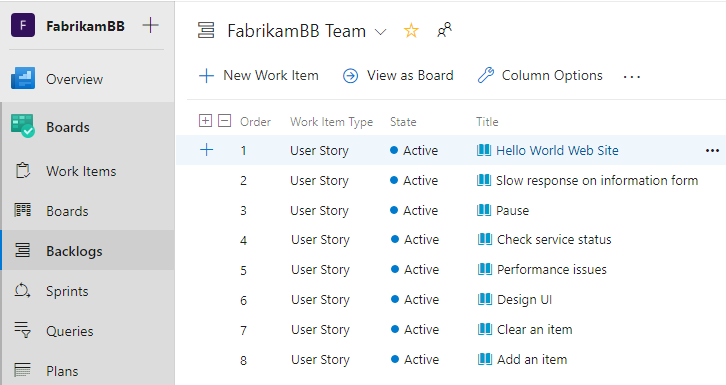Click the State column header
Image resolution: width=726 pixels, height=385 pixels.
(403, 122)
